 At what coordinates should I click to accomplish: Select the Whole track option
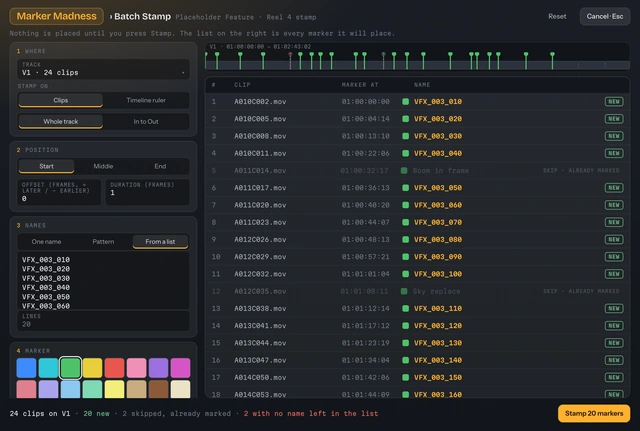[60, 122]
